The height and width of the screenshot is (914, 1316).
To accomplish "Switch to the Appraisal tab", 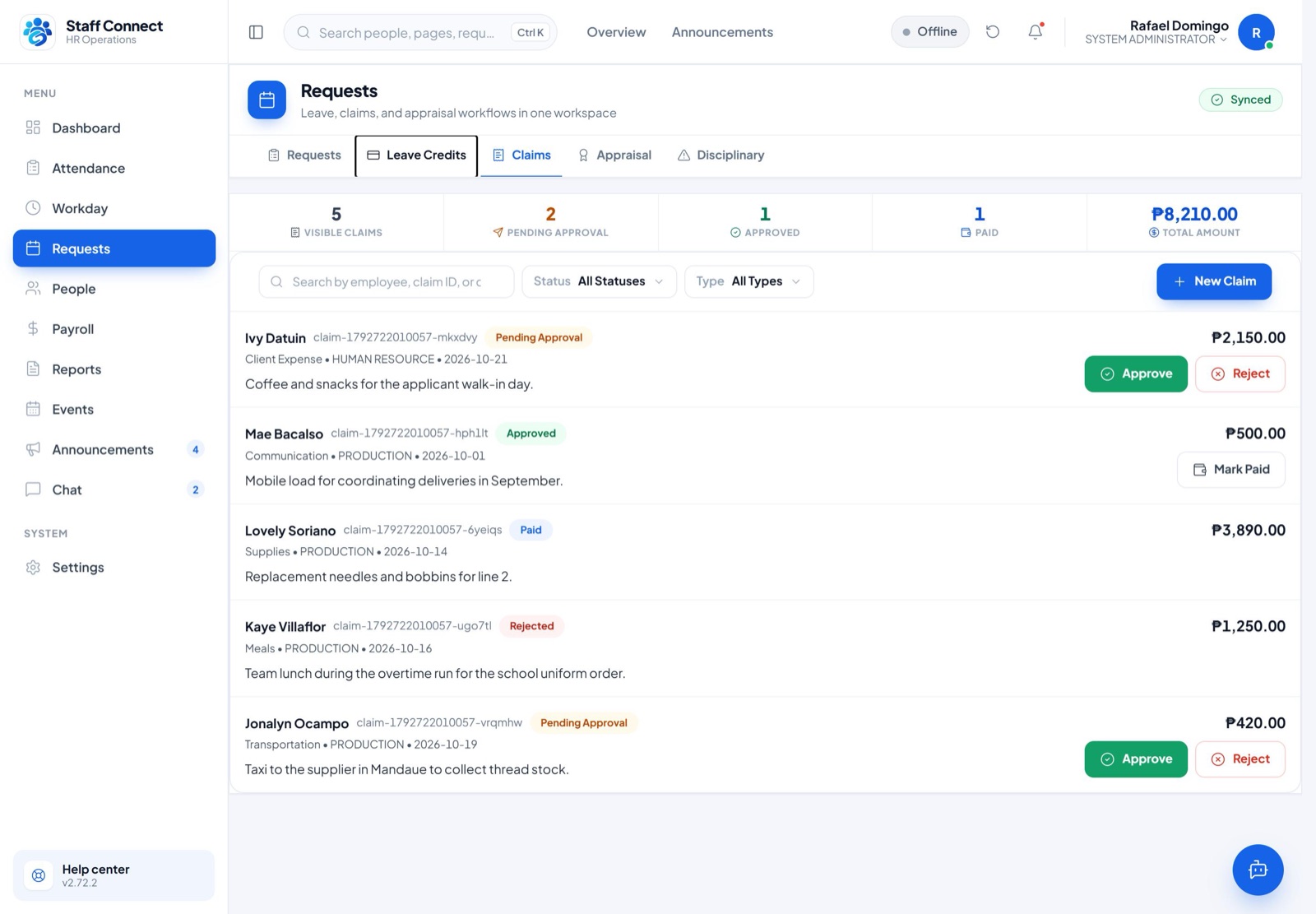I will (x=614, y=155).
